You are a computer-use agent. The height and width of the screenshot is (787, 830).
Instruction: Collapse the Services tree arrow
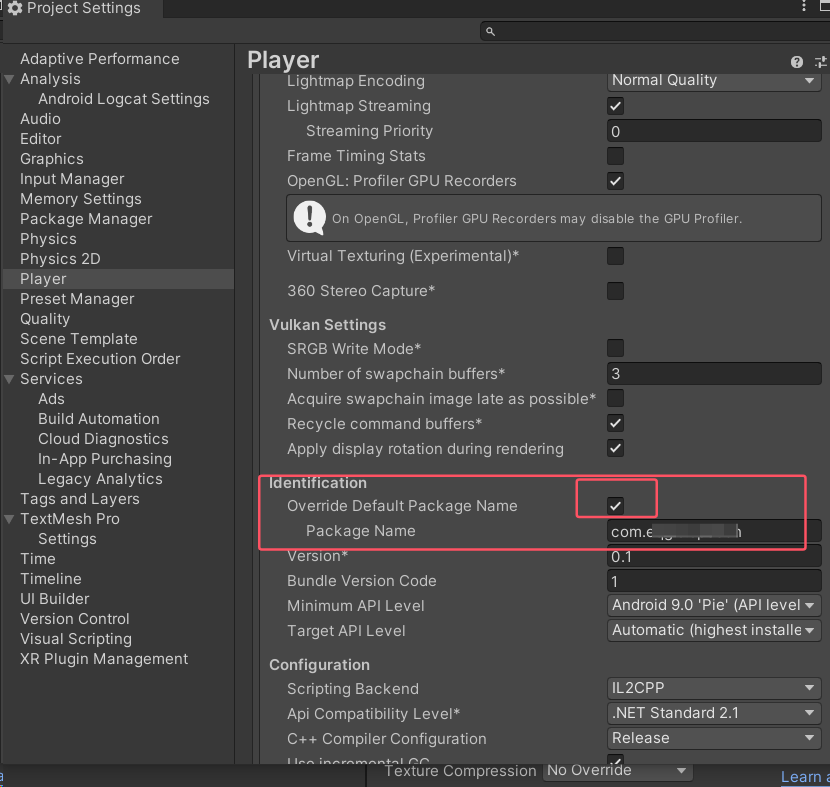[x=9, y=379]
